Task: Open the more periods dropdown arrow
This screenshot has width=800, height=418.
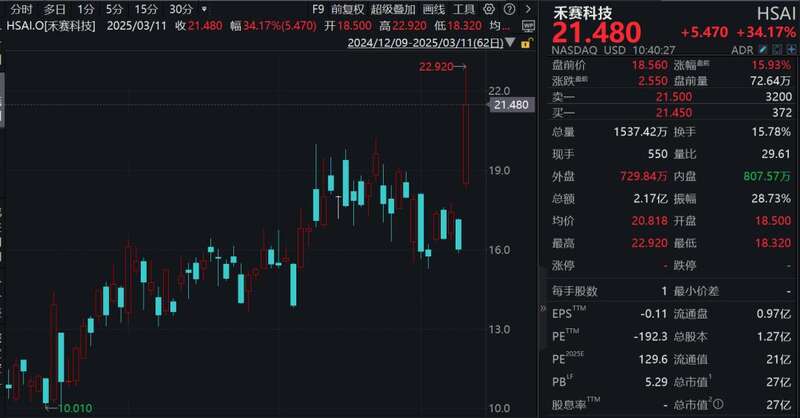Action: point(205,9)
